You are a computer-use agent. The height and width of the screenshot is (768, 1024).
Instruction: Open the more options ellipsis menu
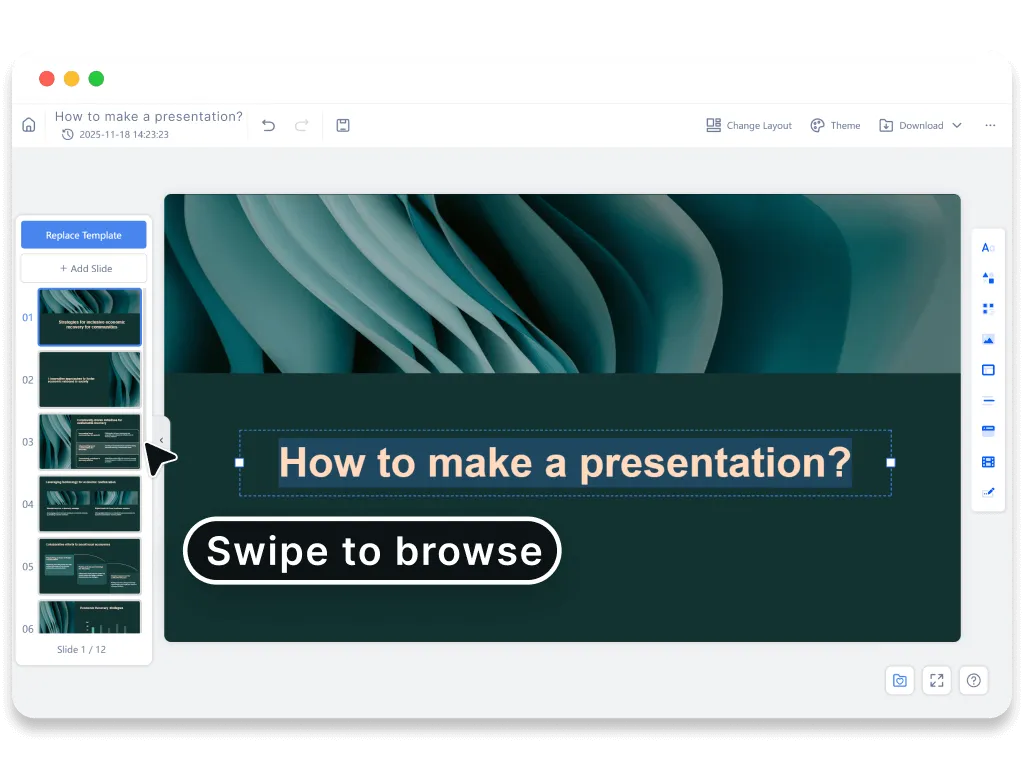(992, 125)
